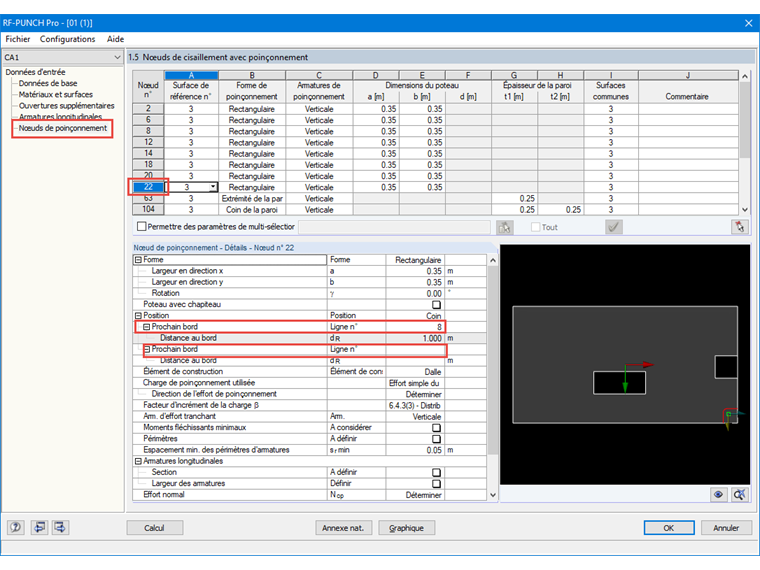Select Matériaux et surfaces tree item

point(56,95)
